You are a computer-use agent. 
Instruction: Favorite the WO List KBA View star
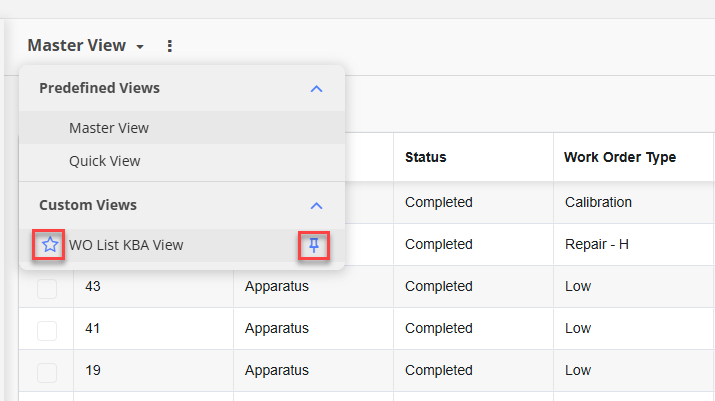(50, 245)
